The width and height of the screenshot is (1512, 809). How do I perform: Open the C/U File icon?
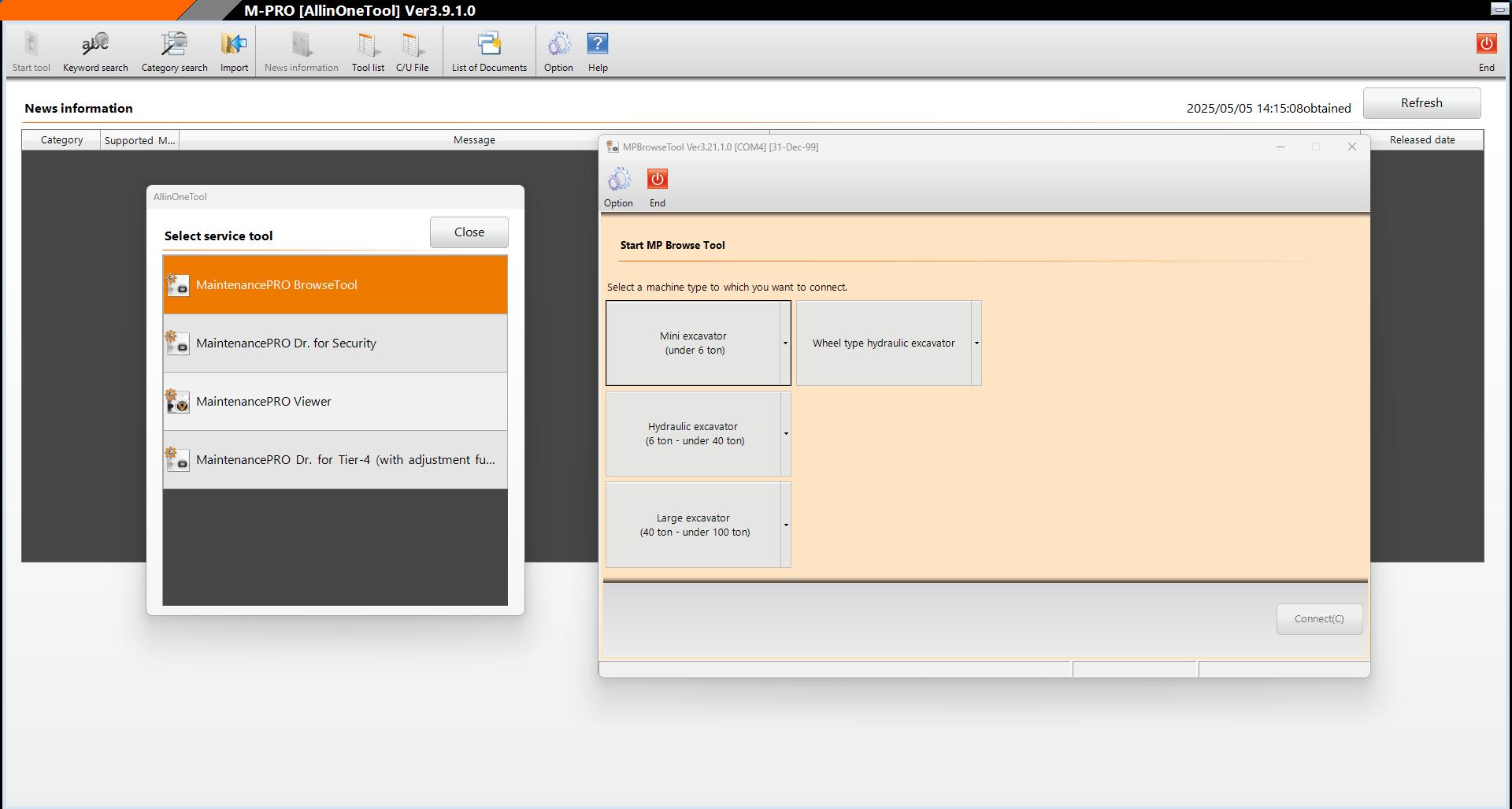(x=412, y=52)
